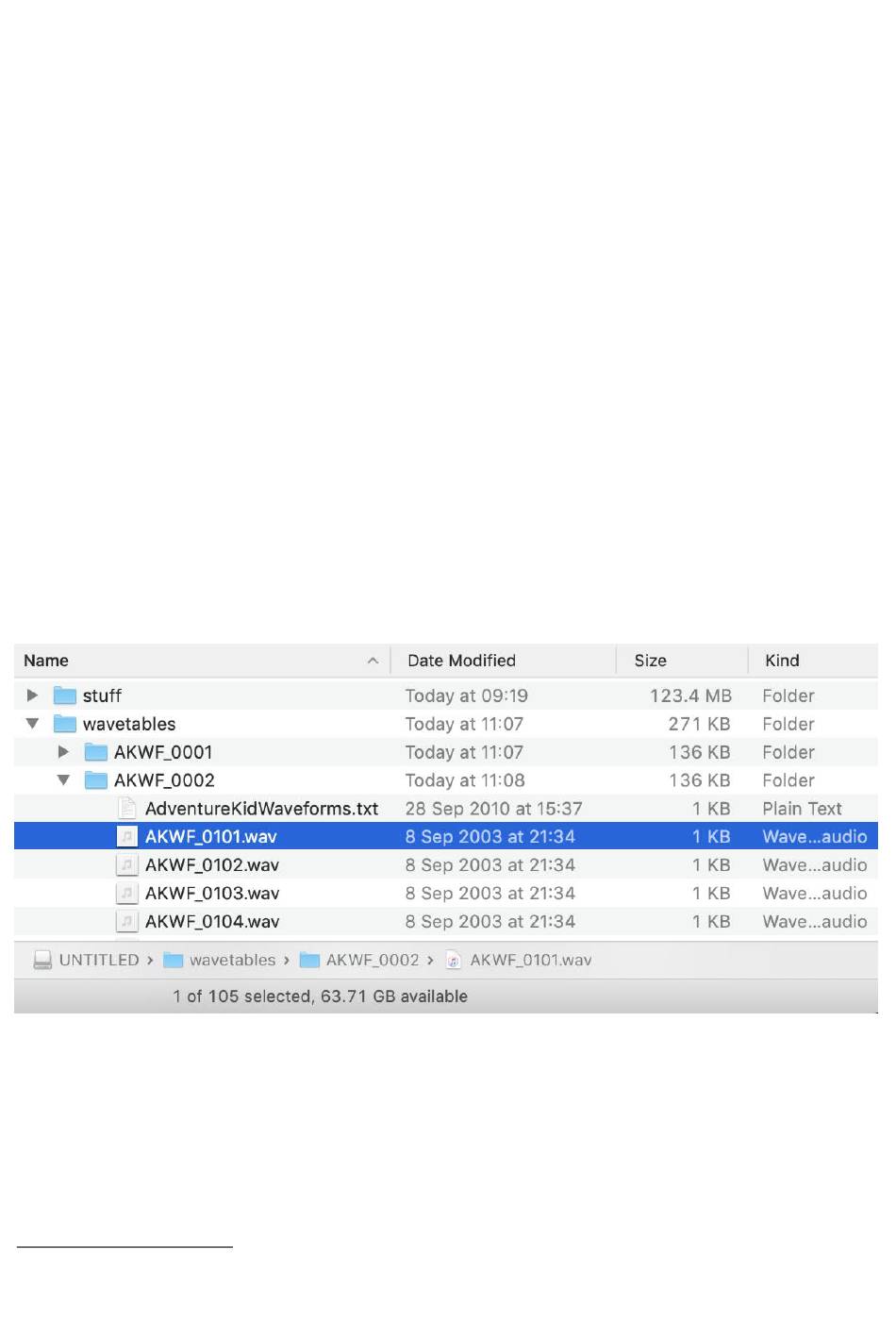Go to AKWF_0002 in the path bar

click(x=373, y=960)
